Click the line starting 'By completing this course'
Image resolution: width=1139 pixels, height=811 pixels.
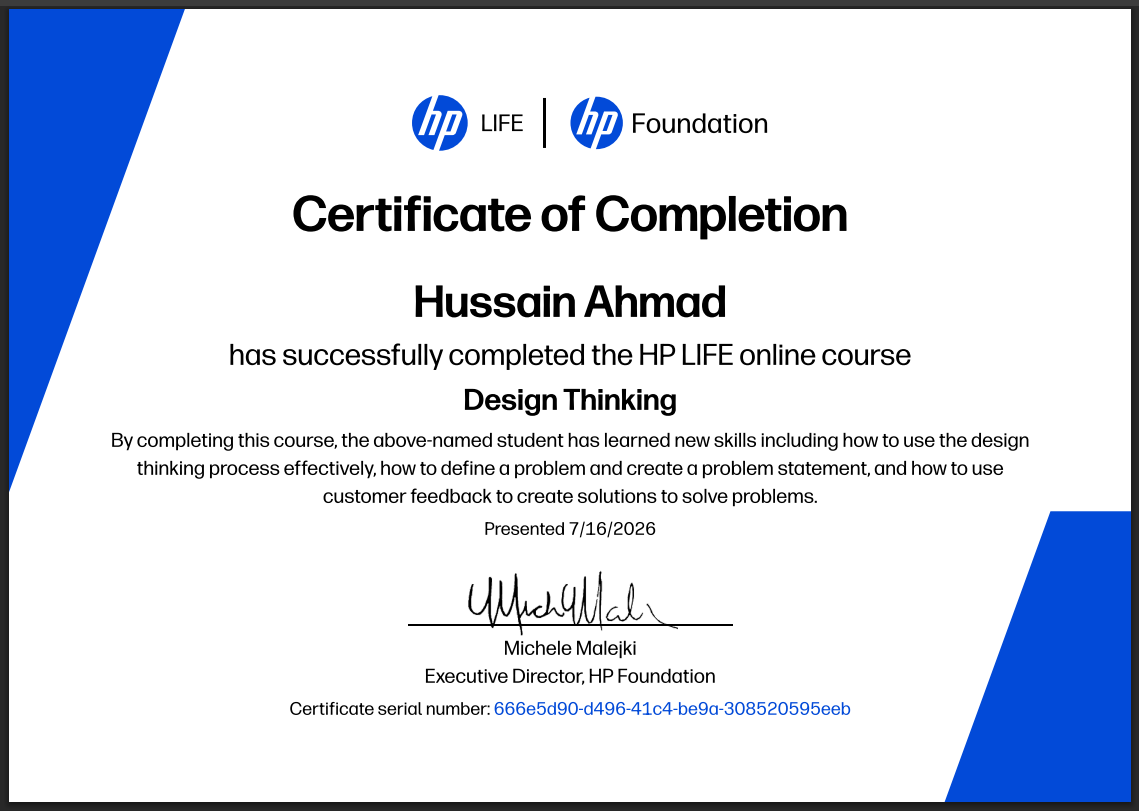pyautogui.click(x=570, y=440)
